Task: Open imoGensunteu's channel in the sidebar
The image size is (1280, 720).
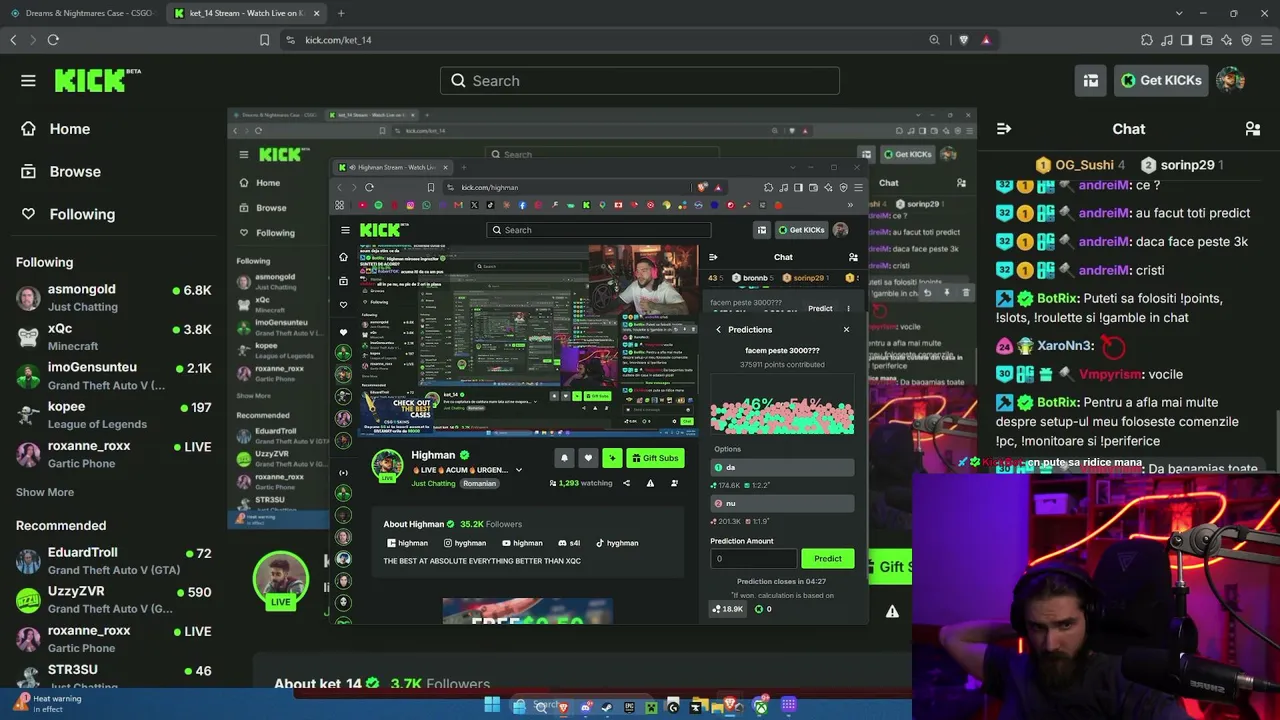Action: (114, 375)
